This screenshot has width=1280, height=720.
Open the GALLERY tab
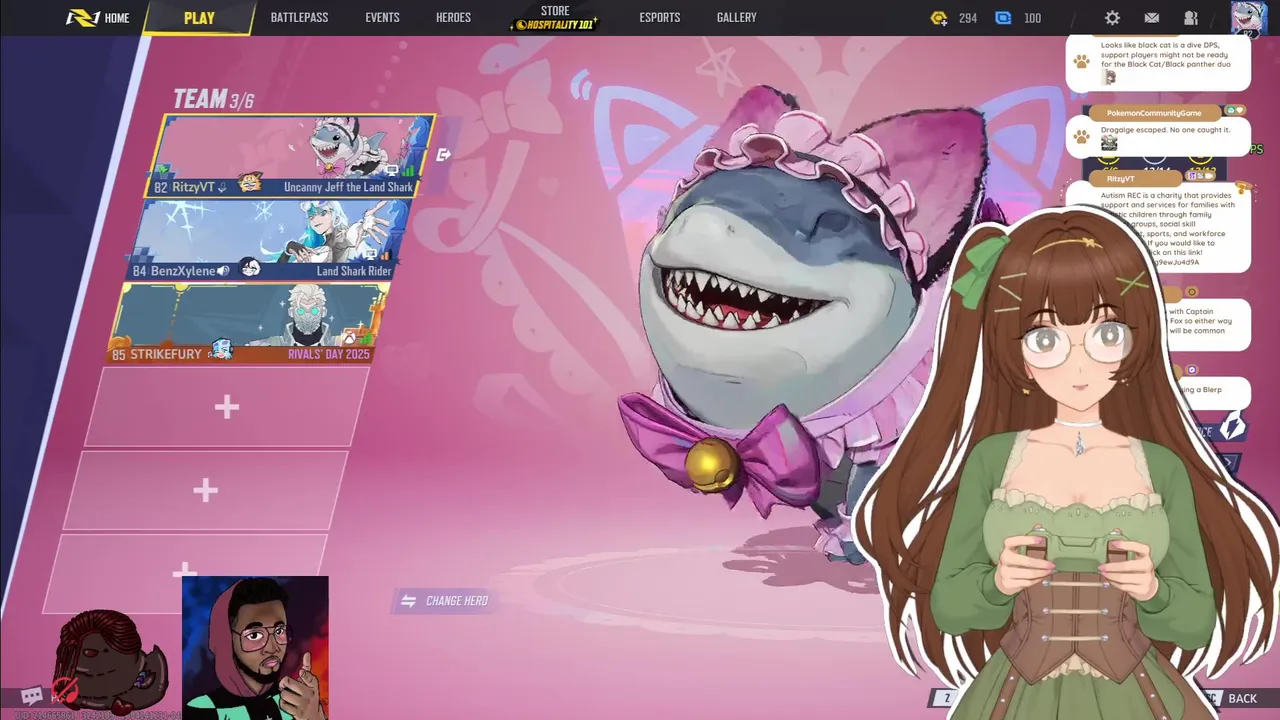(736, 18)
